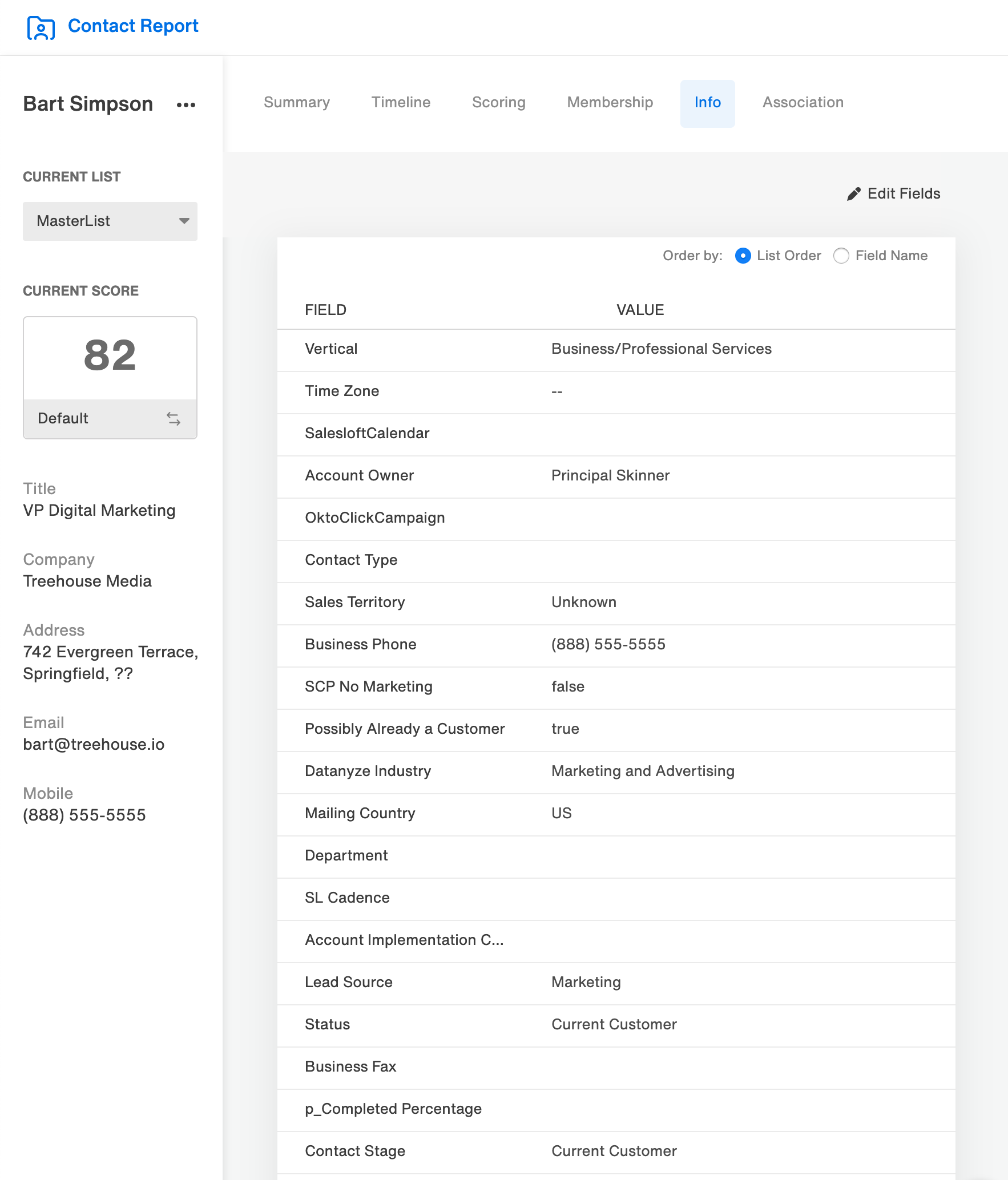Screen dimensions: 1008x1180
Task: Click the Lead Source field name
Action: point(349,983)
